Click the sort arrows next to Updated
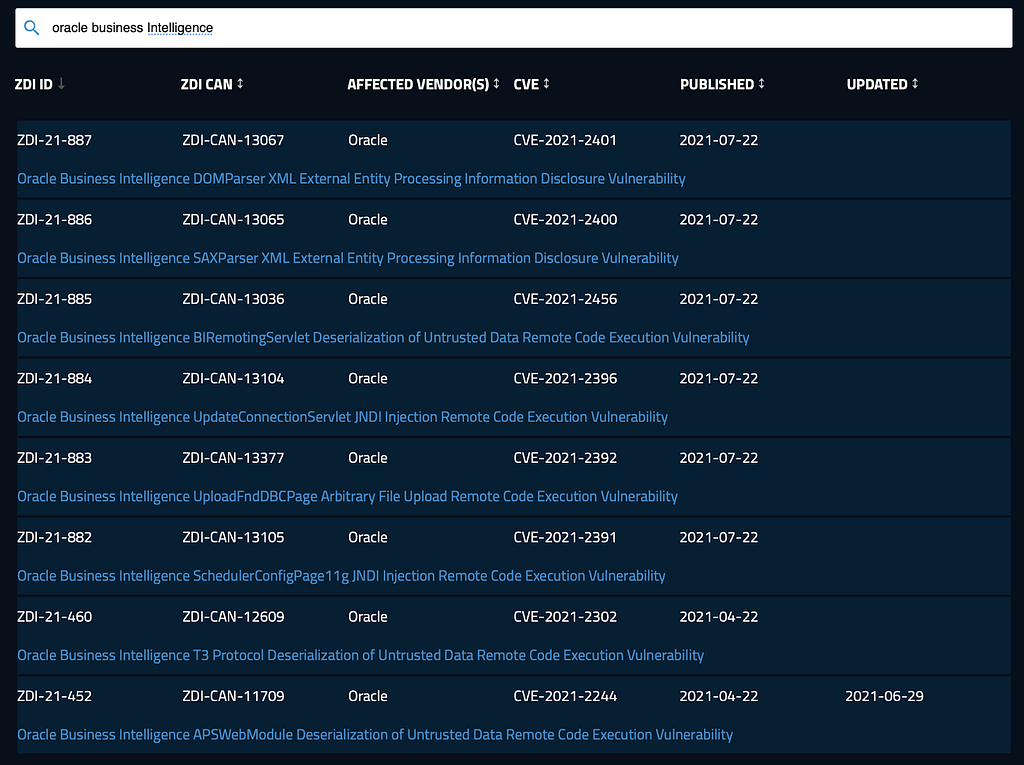The height and width of the screenshot is (765, 1024). [915, 84]
